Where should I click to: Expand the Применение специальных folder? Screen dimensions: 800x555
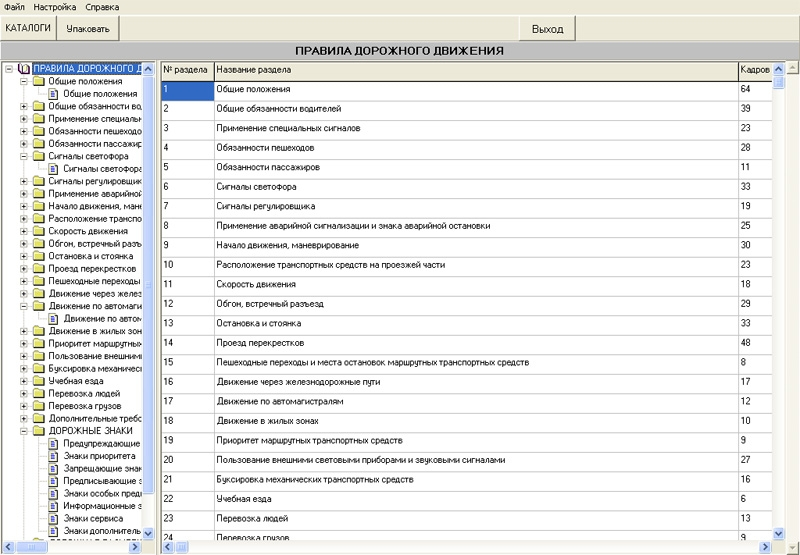point(23,119)
